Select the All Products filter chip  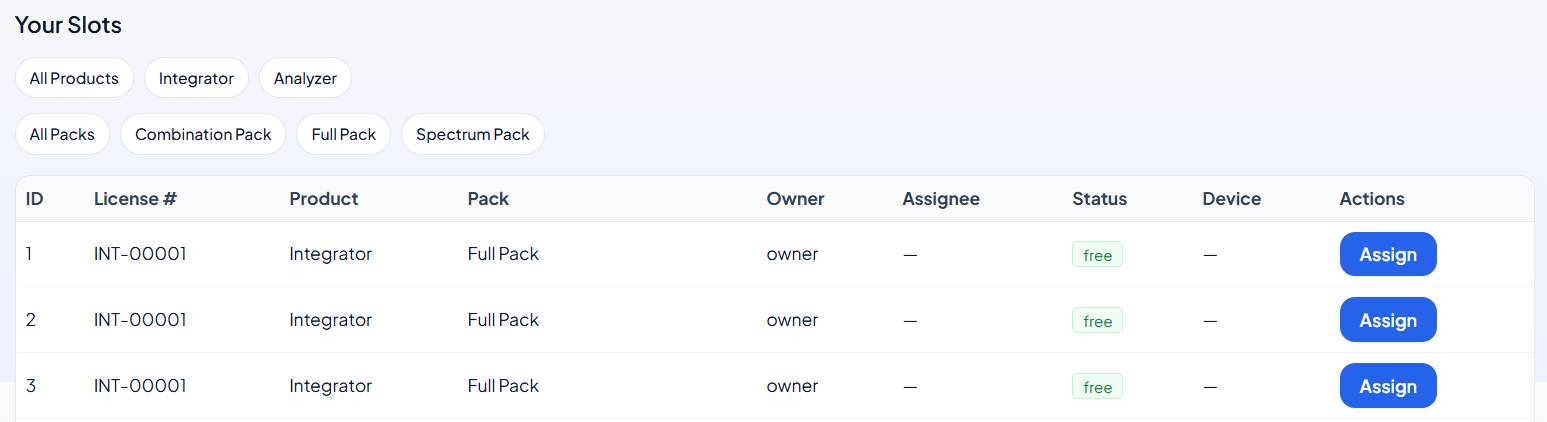point(74,78)
